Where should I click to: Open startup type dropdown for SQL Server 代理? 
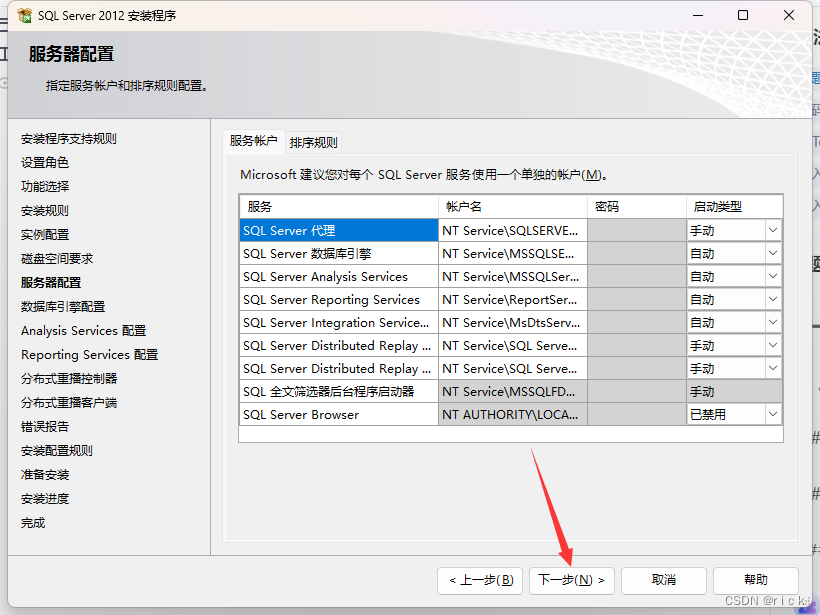point(771,230)
